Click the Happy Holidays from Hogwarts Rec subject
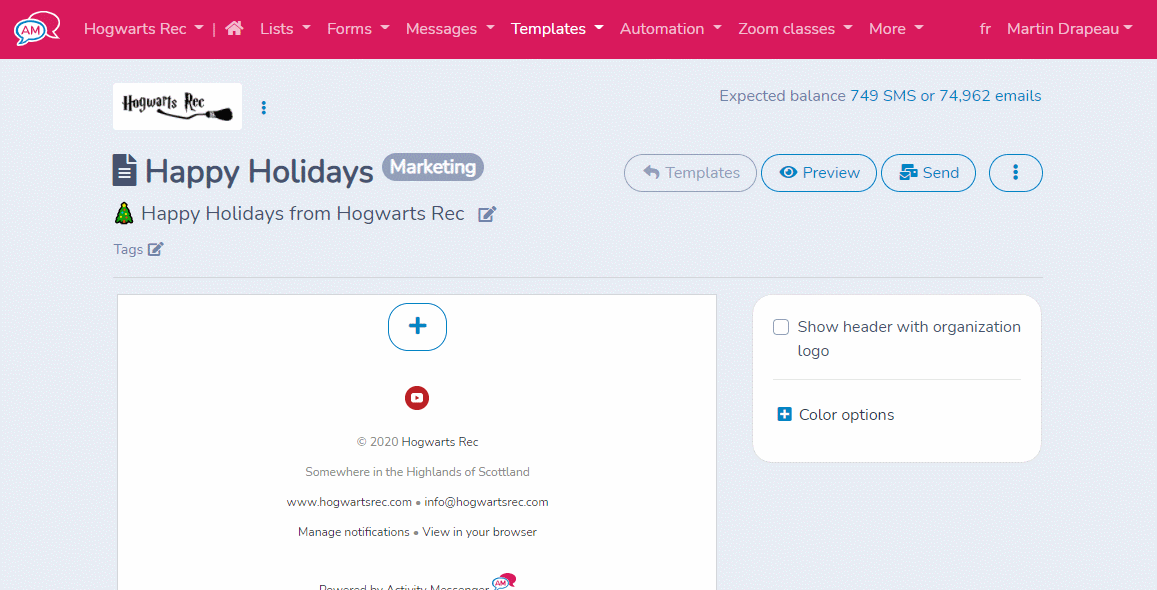Viewport: 1157px width, 590px height. pos(303,214)
